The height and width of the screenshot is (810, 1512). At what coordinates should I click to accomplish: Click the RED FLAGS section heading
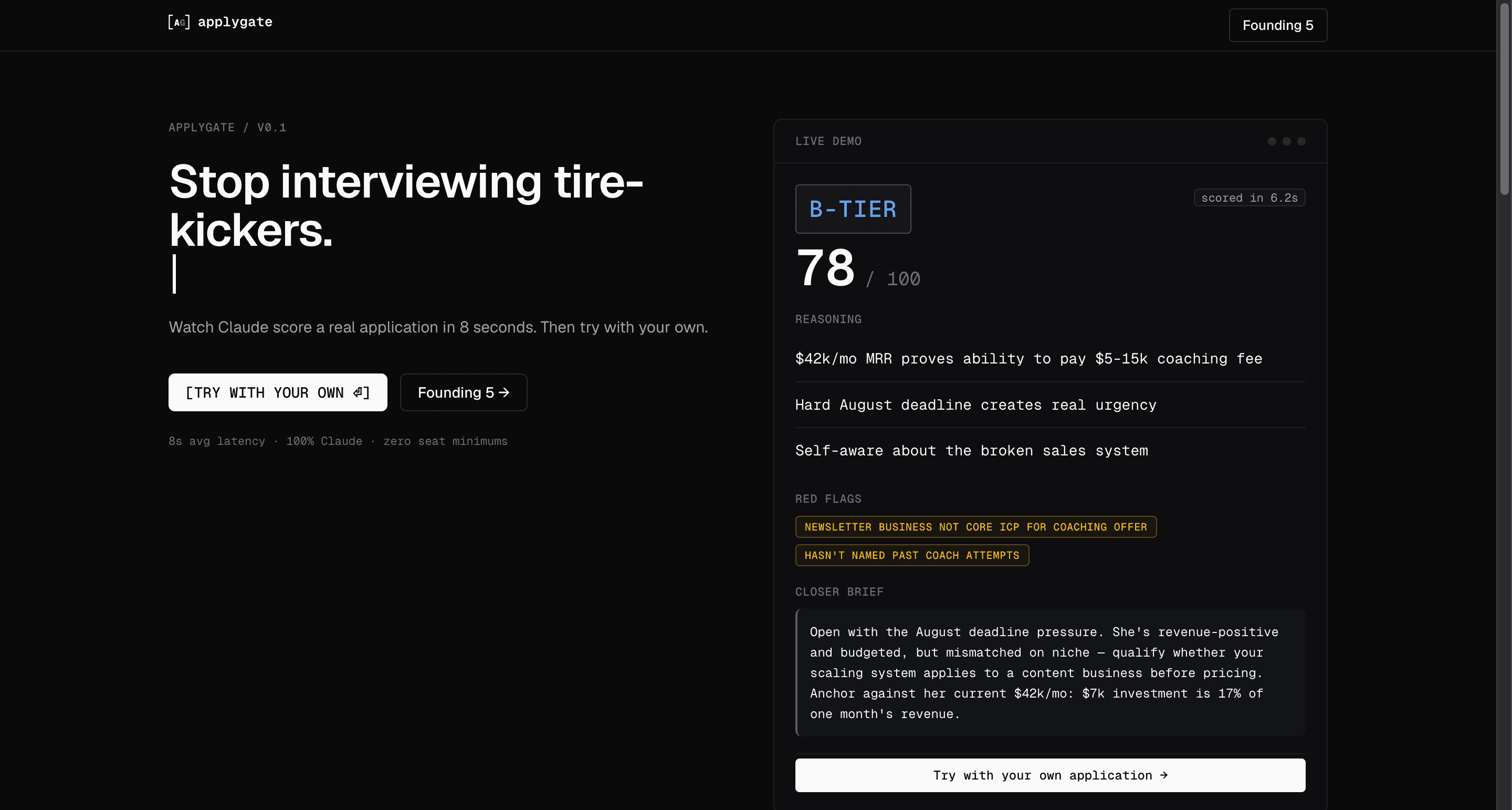[x=827, y=499]
